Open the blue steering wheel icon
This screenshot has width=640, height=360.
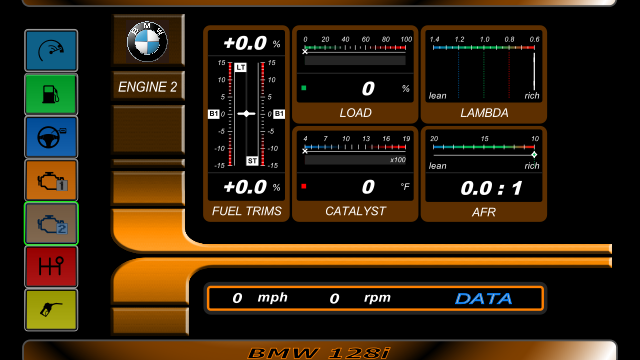(x=51, y=137)
